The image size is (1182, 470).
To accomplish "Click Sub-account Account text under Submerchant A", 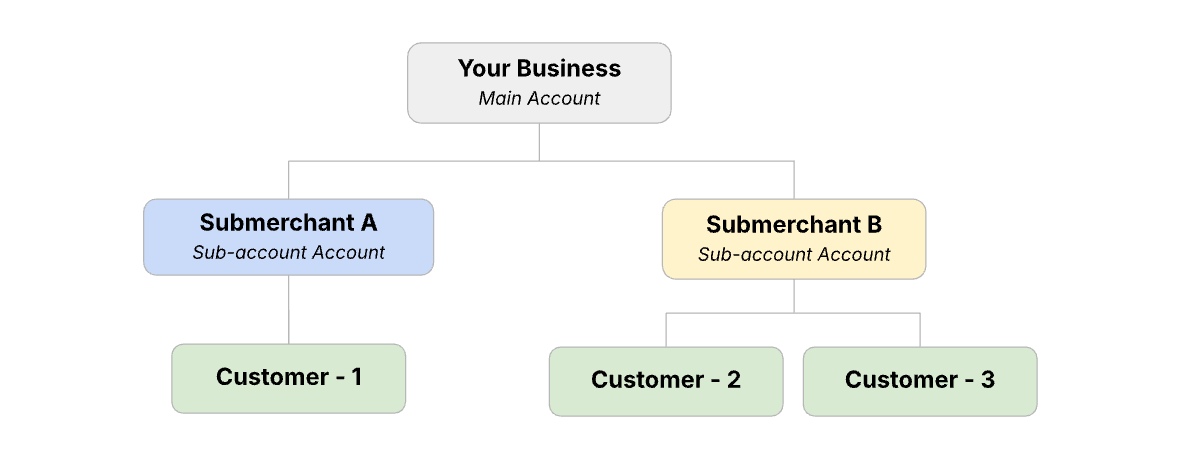I will (288, 252).
